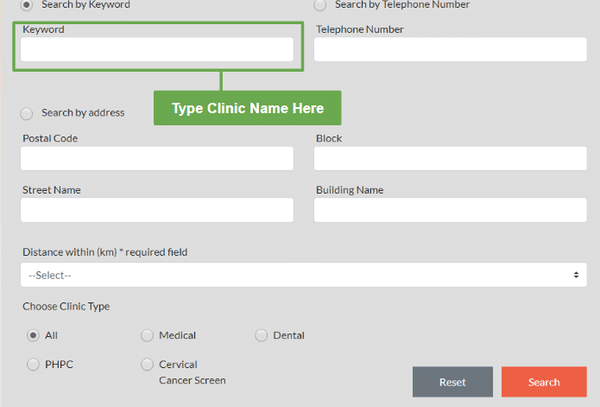
Task: Select the PHPC clinic type
Action: tap(33, 364)
